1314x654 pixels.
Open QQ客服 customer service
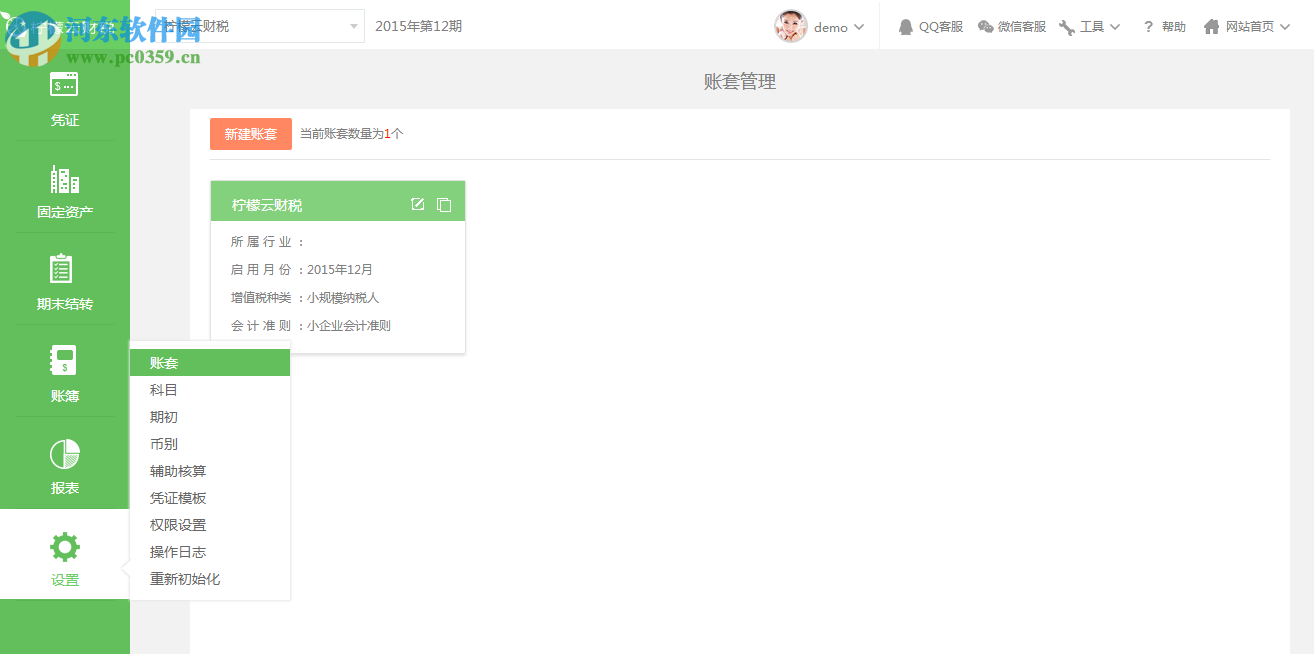click(x=930, y=26)
